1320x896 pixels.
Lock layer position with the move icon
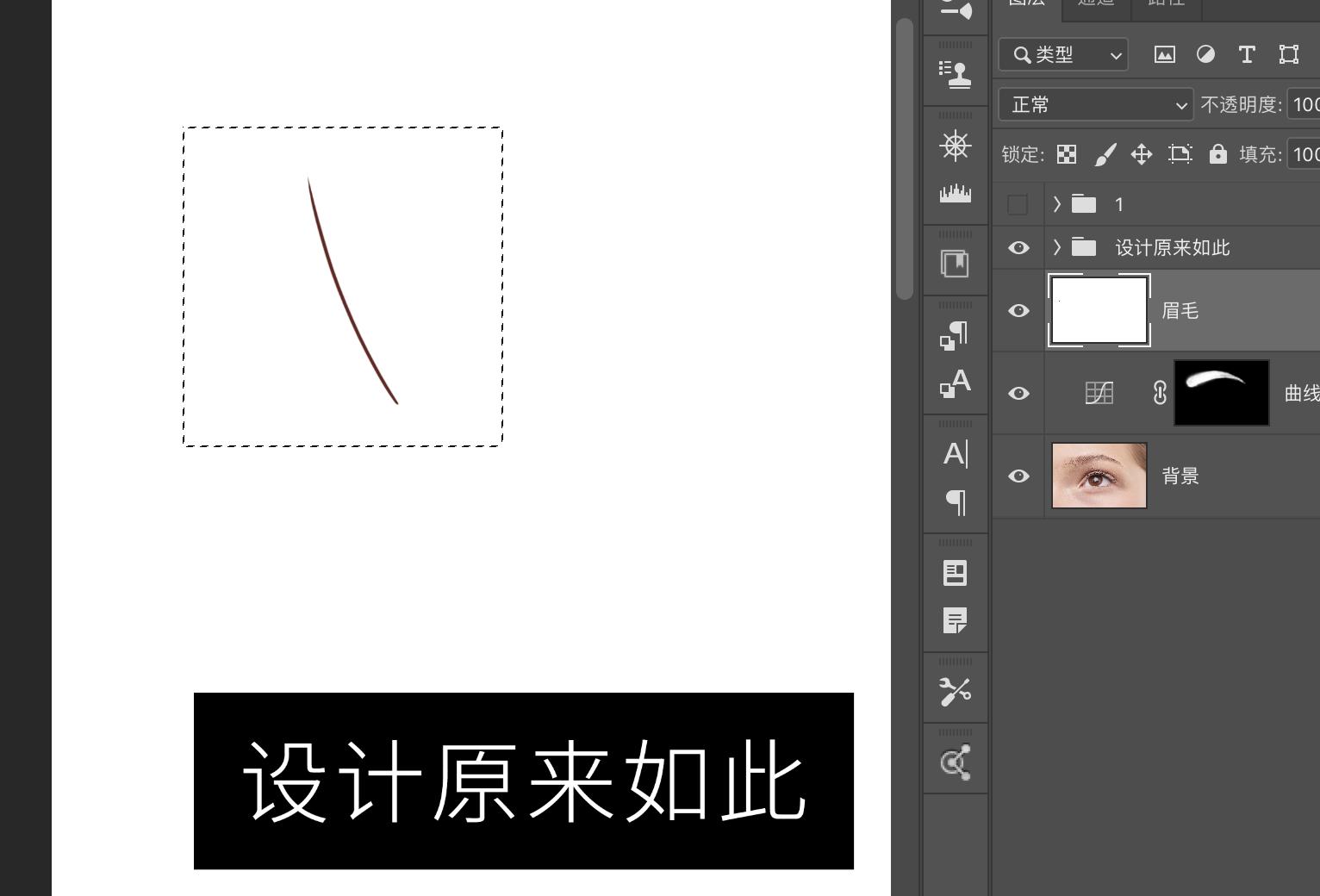tap(1142, 154)
